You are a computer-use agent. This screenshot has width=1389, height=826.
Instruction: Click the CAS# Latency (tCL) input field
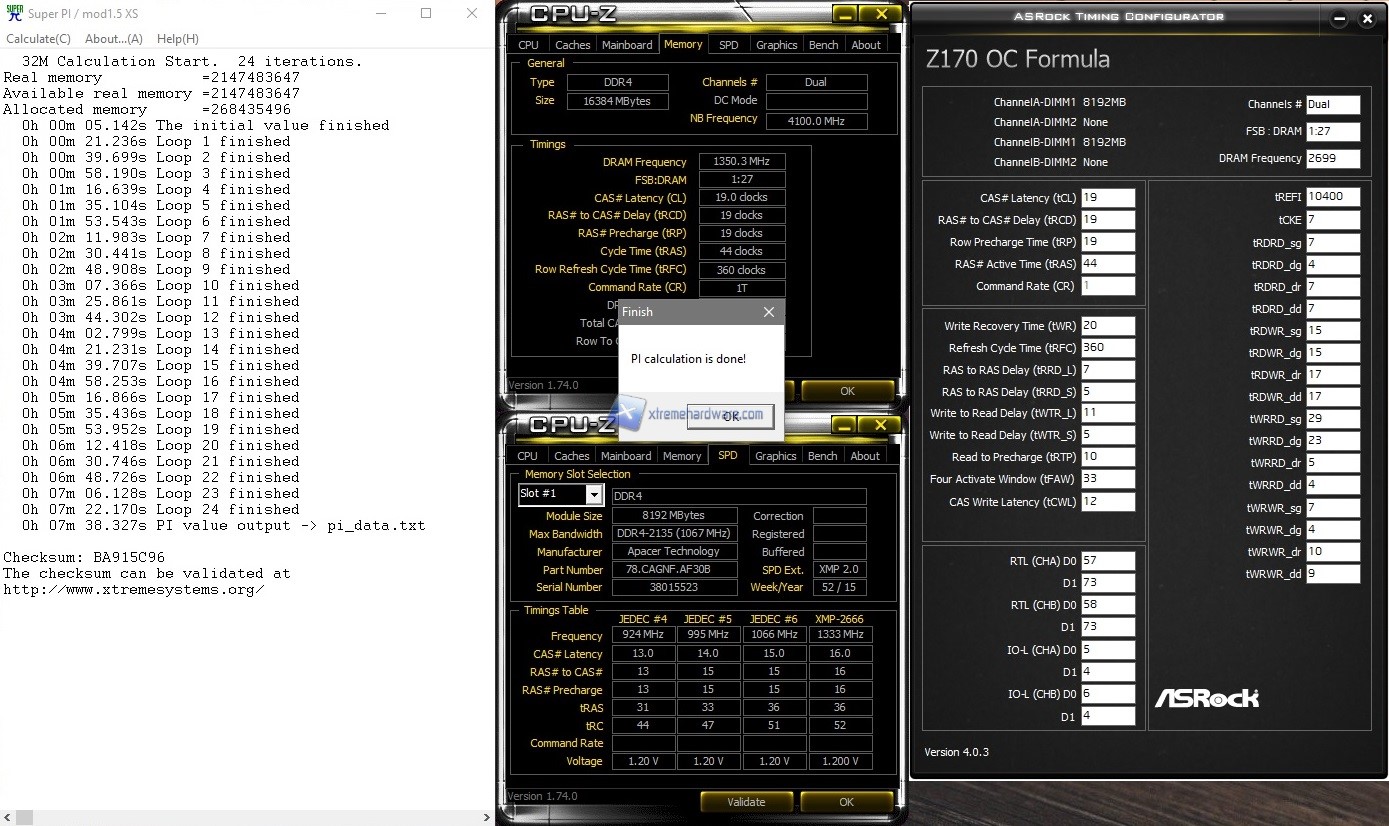1107,198
